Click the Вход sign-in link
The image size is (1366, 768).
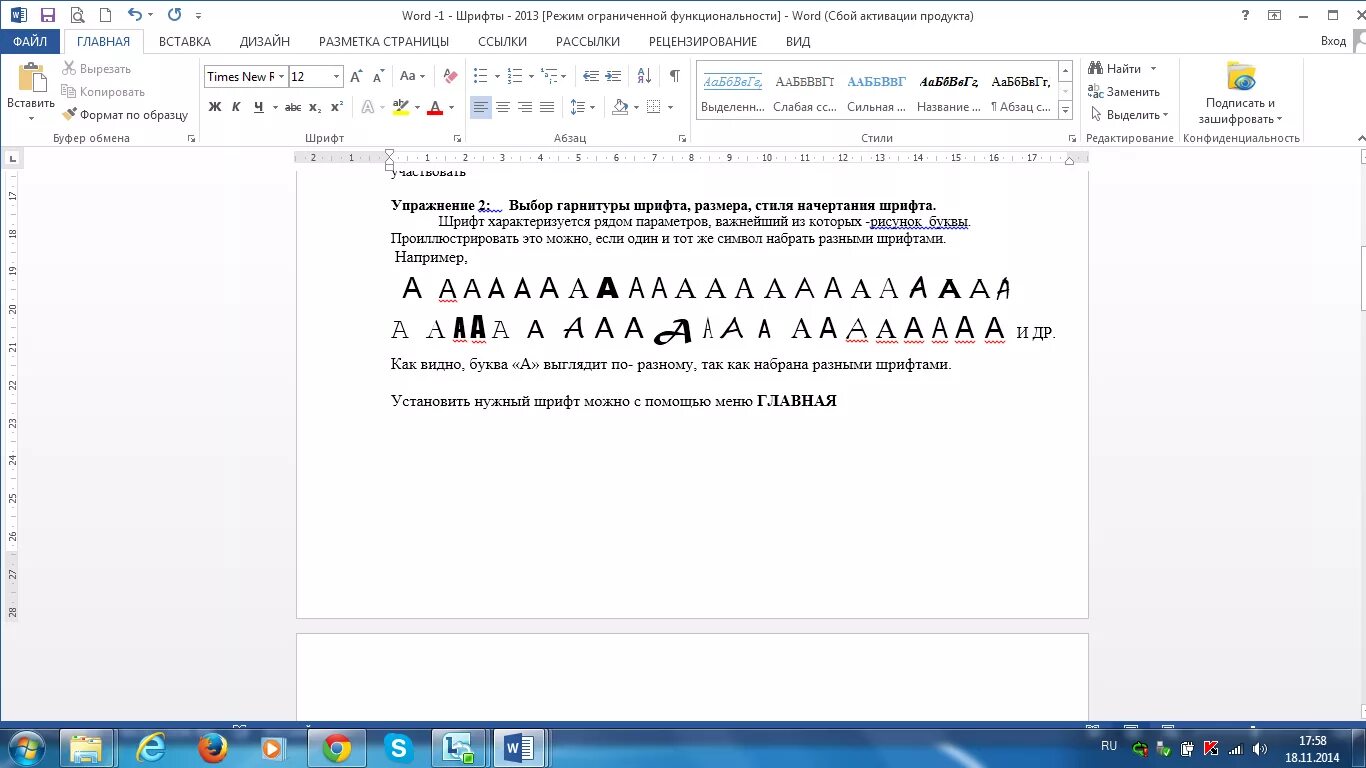(x=1333, y=41)
